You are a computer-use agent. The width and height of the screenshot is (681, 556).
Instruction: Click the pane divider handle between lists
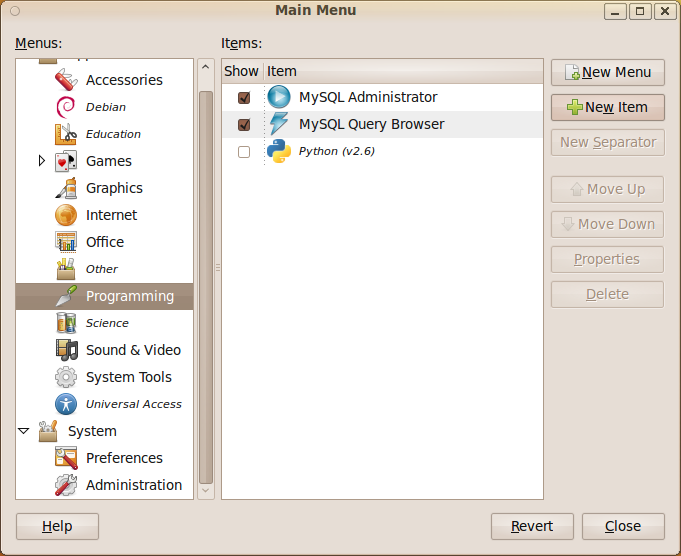(218, 268)
